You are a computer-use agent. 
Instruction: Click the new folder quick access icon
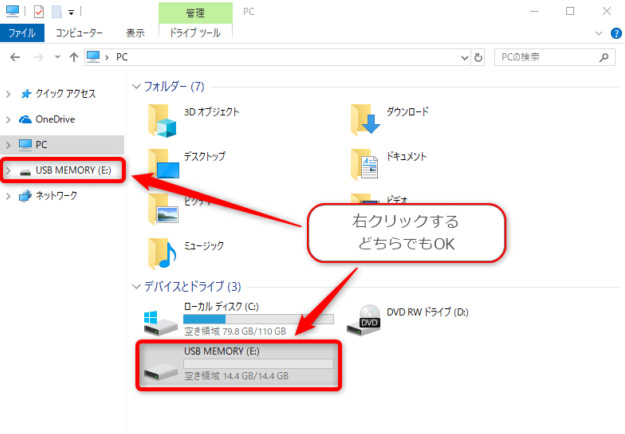click(x=57, y=12)
